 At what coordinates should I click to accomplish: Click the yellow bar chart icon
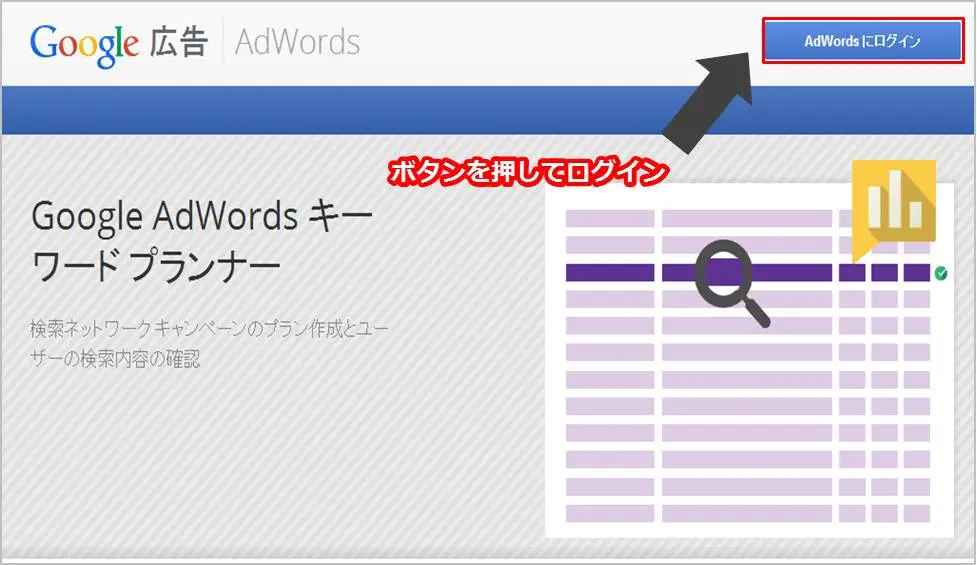tap(894, 211)
